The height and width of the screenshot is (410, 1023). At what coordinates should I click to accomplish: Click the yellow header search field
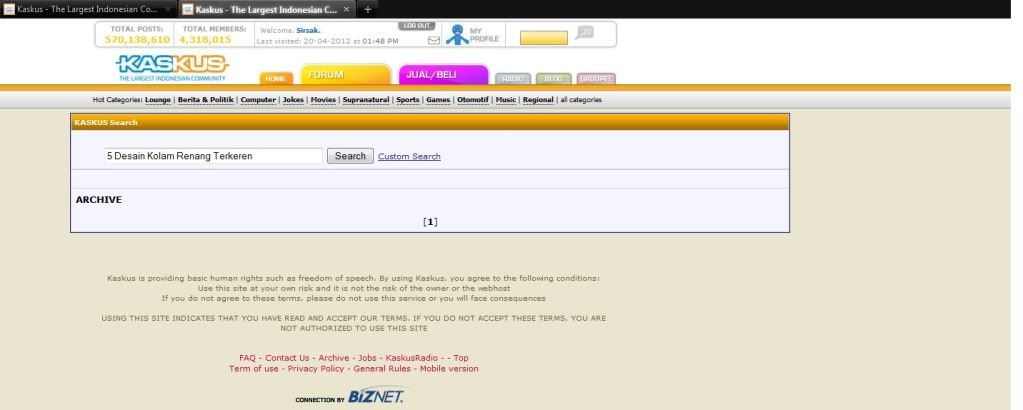click(x=543, y=38)
